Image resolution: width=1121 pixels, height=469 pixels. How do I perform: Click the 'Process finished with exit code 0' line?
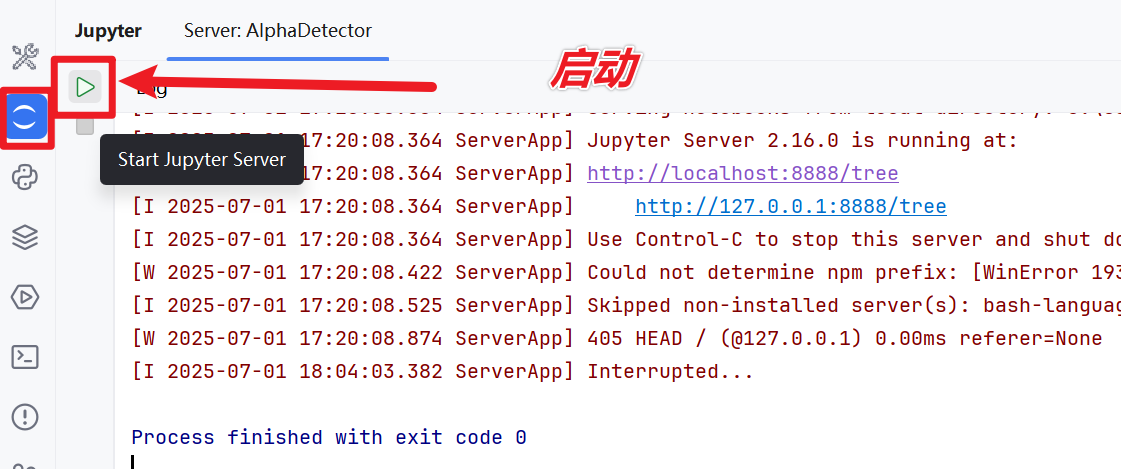click(329, 437)
